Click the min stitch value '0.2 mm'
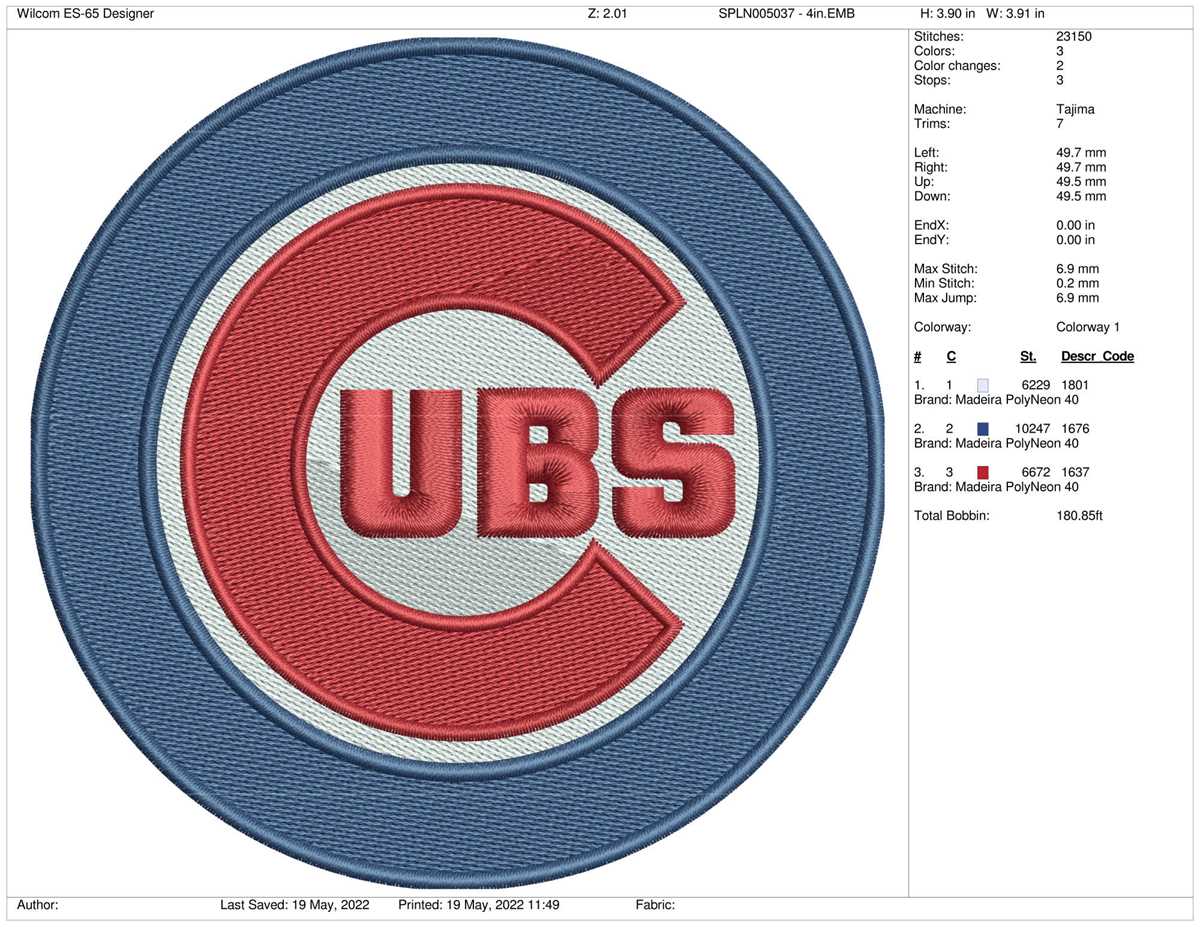Screen dimensions: 1200x927 pyautogui.click(x=1077, y=284)
